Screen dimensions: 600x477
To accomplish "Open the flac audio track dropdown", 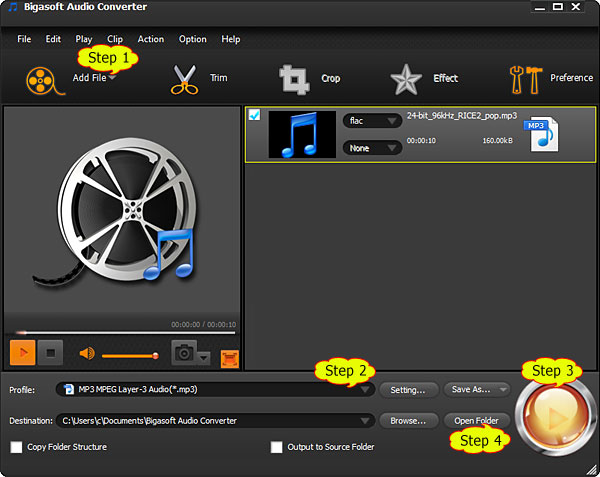I will 372,121.
